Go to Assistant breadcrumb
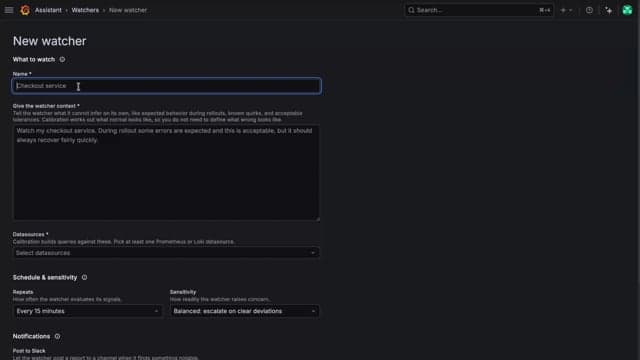The height and width of the screenshot is (360, 640). point(48,10)
